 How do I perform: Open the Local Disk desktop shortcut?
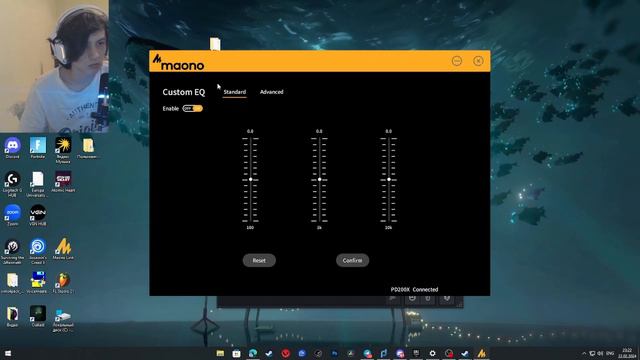click(63, 320)
